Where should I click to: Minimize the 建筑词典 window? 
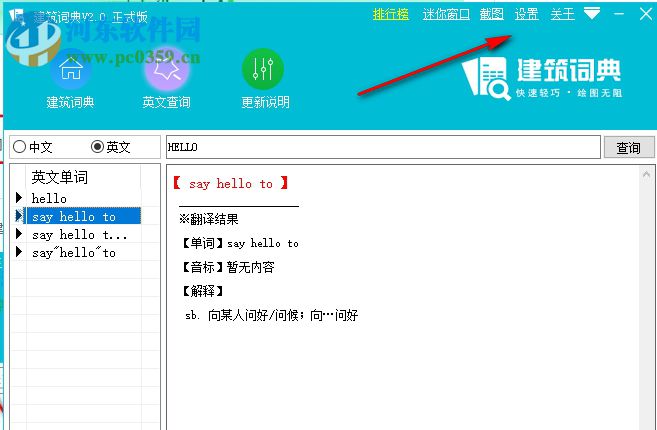[x=619, y=14]
